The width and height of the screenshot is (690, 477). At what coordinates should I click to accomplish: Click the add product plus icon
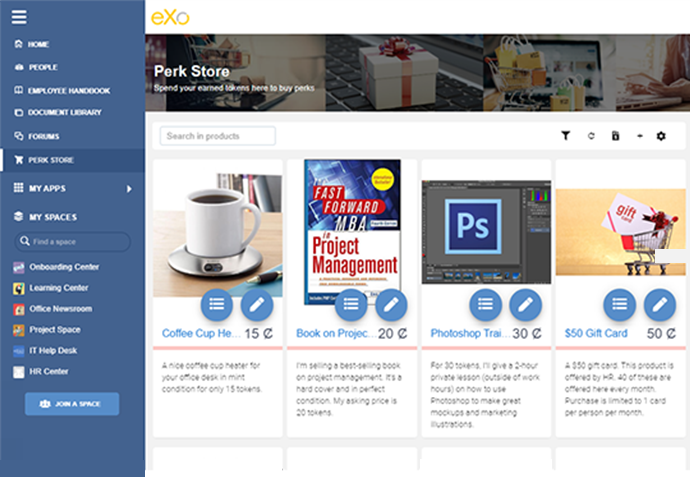640,136
